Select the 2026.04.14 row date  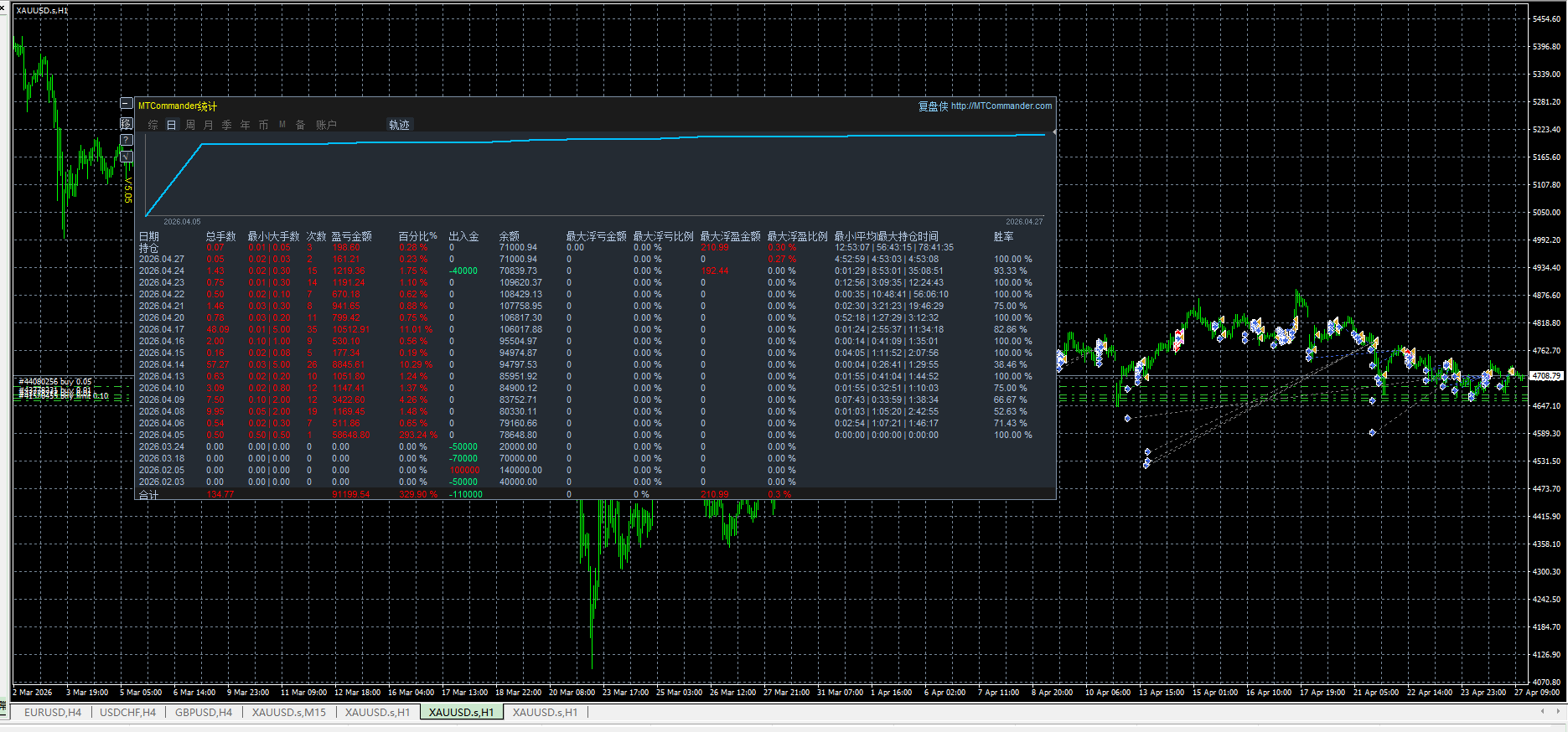pyautogui.click(x=162, y=365)
